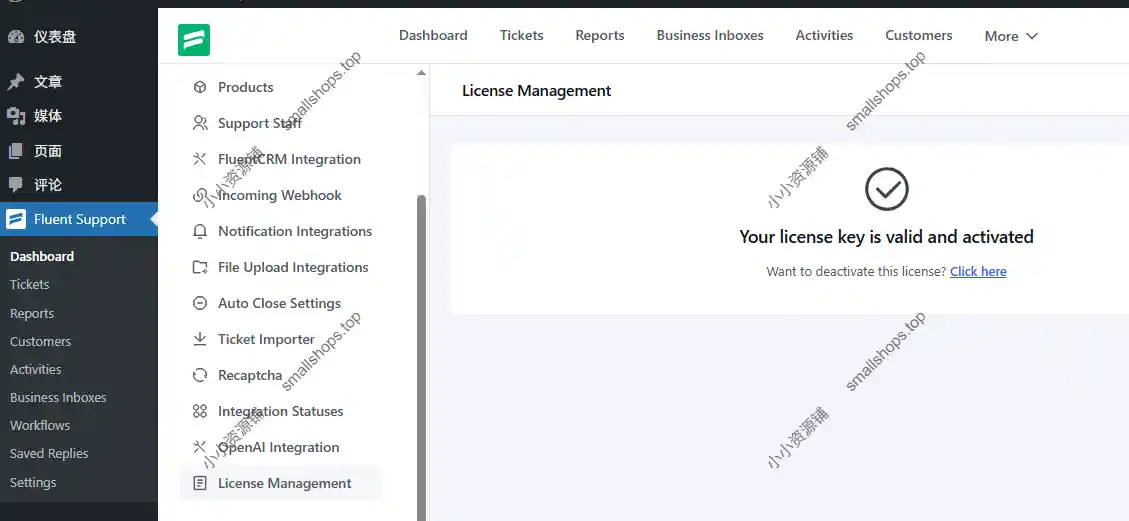Click Fluent Support in WordPress sidebar
Screen dimensions: 1129x521
[78, 219]
